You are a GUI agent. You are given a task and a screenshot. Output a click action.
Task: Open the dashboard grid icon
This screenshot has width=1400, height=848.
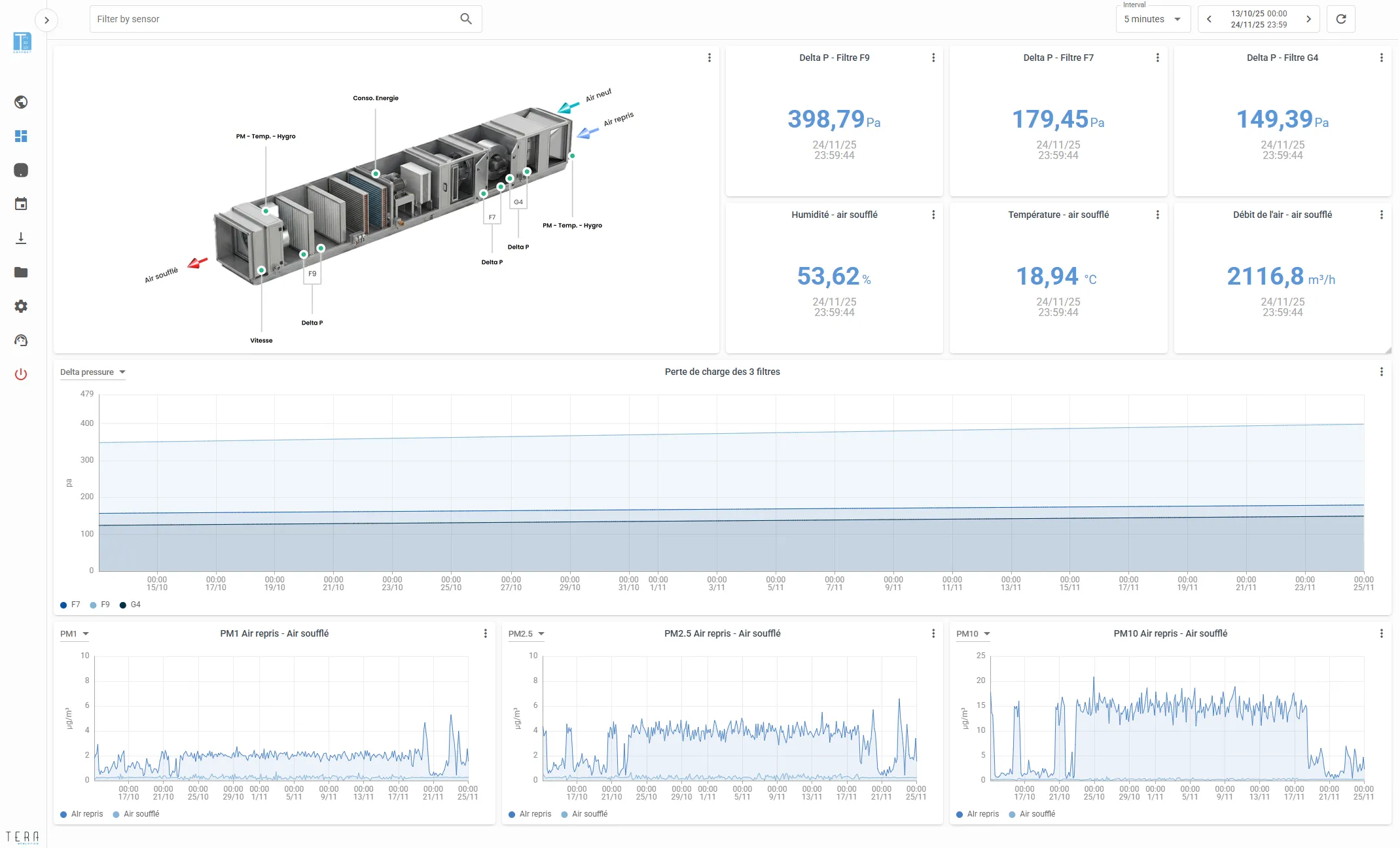tap(21, 136)
